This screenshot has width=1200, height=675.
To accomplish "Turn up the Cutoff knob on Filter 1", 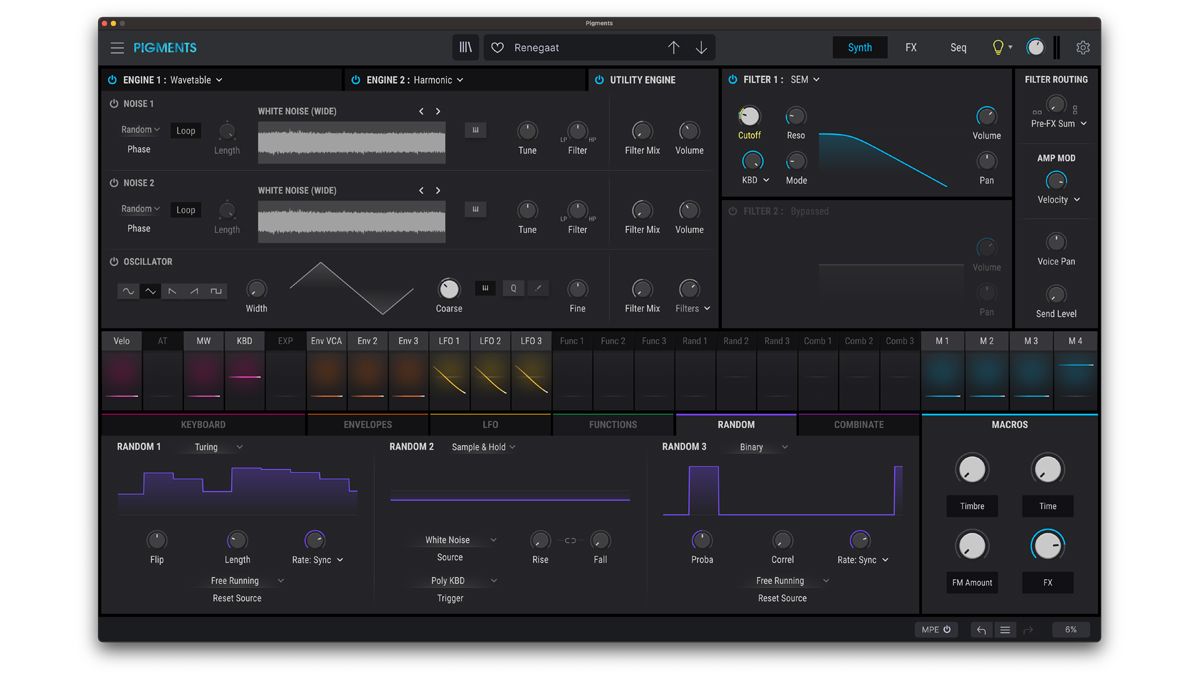I will click(x=749, y=116).
